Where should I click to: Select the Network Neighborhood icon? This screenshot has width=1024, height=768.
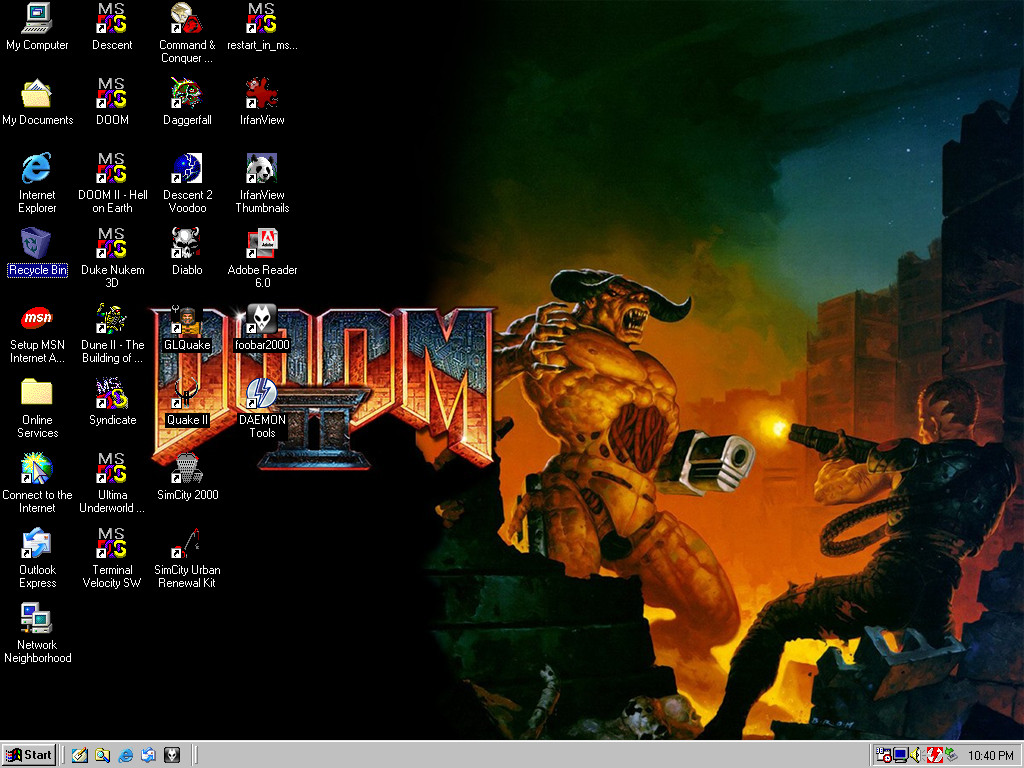click(x=37, y=619)
